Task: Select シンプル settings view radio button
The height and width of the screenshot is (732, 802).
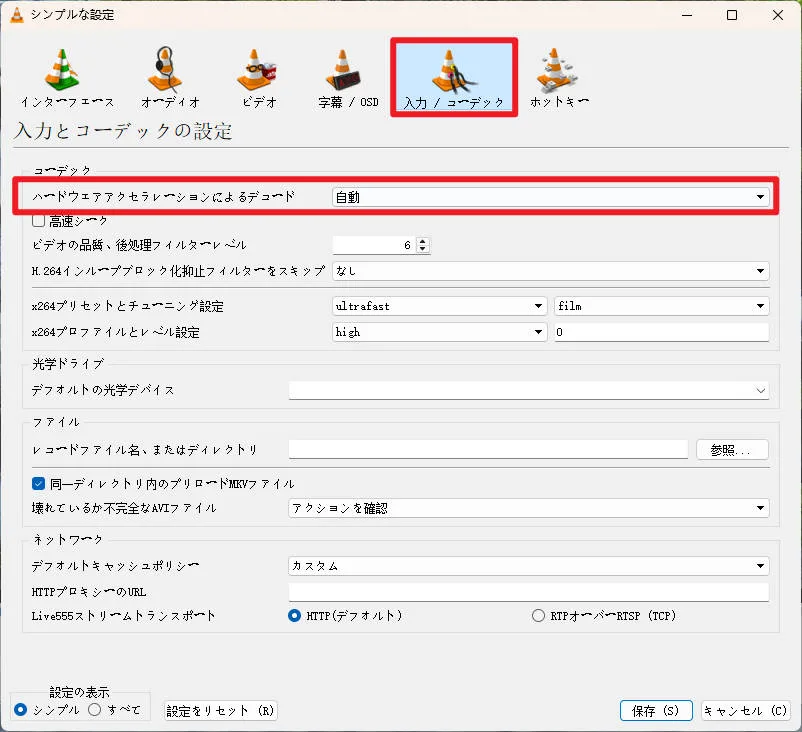Action: pos(20,709)
